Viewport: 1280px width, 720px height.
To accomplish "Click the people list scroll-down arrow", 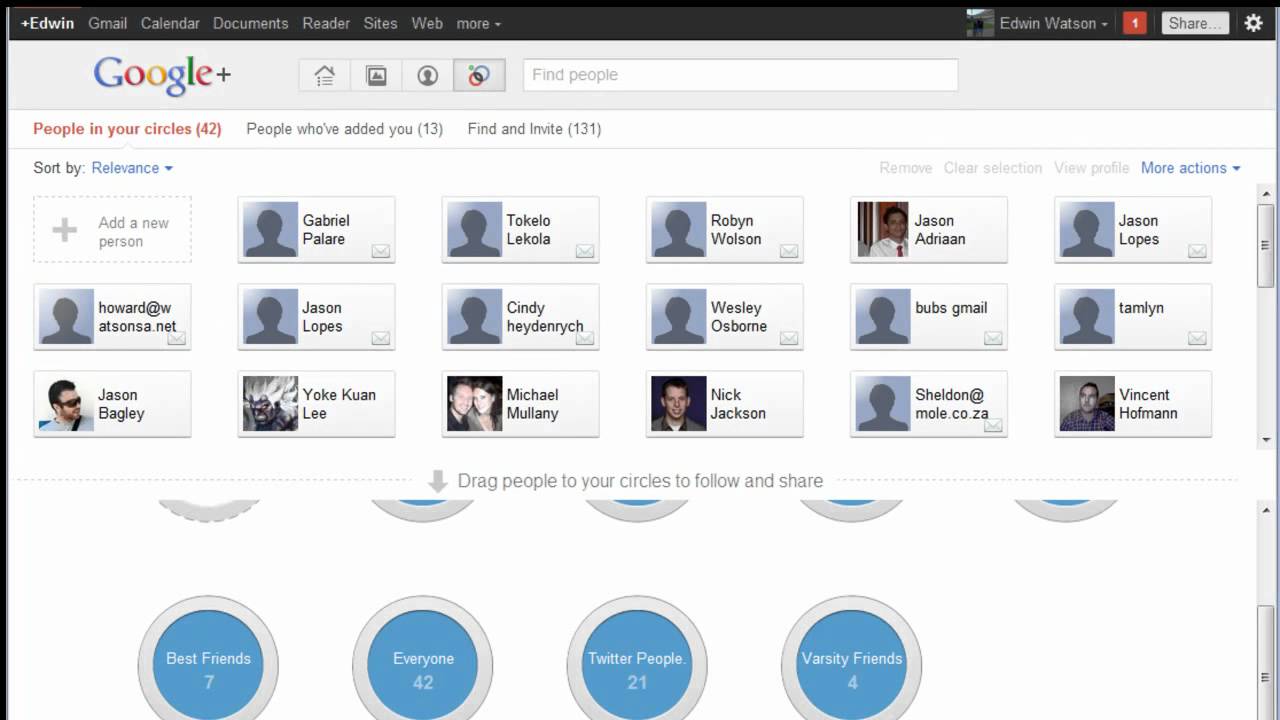I will click(1266, 440).
